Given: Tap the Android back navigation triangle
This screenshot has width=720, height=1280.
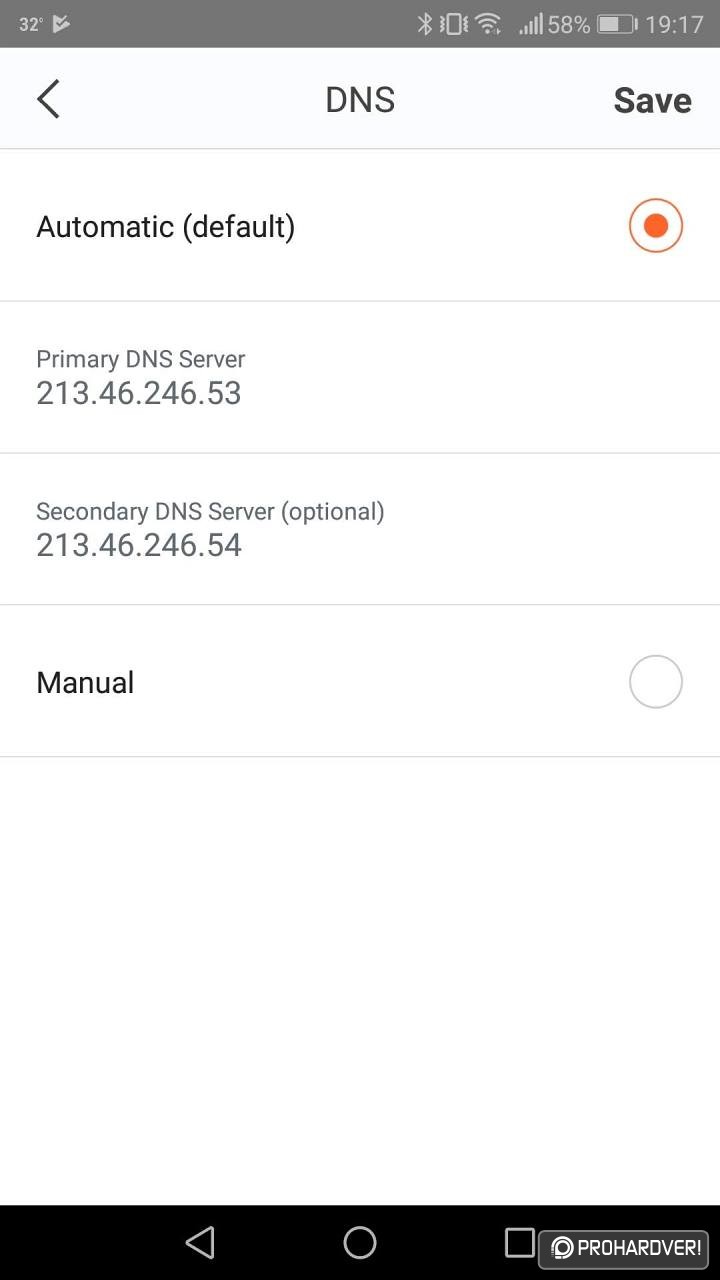Looking at the screenshot, I should [x=200, y=1242].
